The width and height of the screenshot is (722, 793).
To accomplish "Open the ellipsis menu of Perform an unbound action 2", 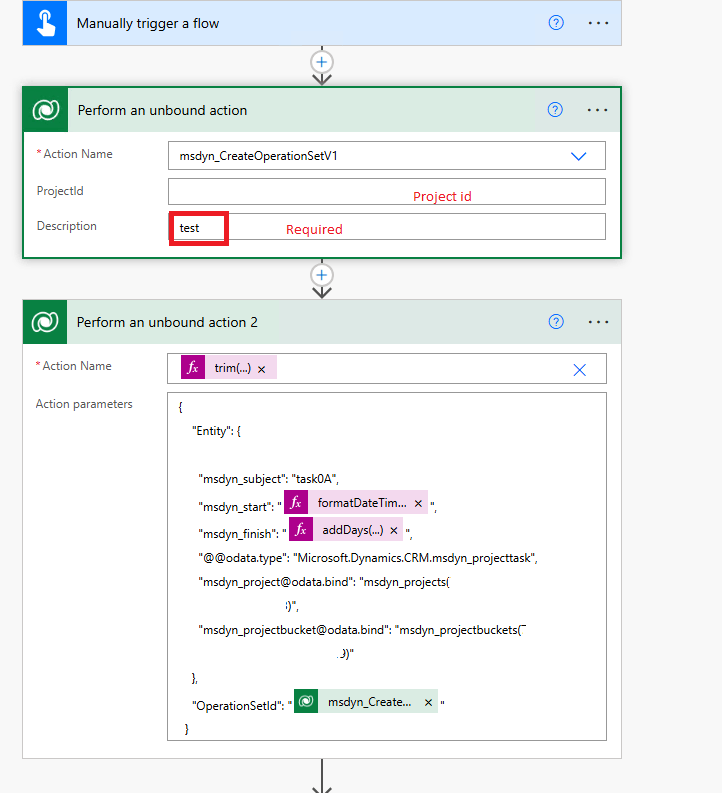I will tap(598, 322).
